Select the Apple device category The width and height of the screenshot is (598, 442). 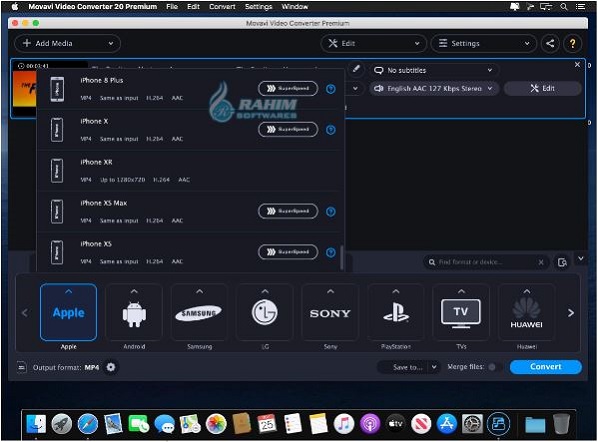click(x=69, y=312)
